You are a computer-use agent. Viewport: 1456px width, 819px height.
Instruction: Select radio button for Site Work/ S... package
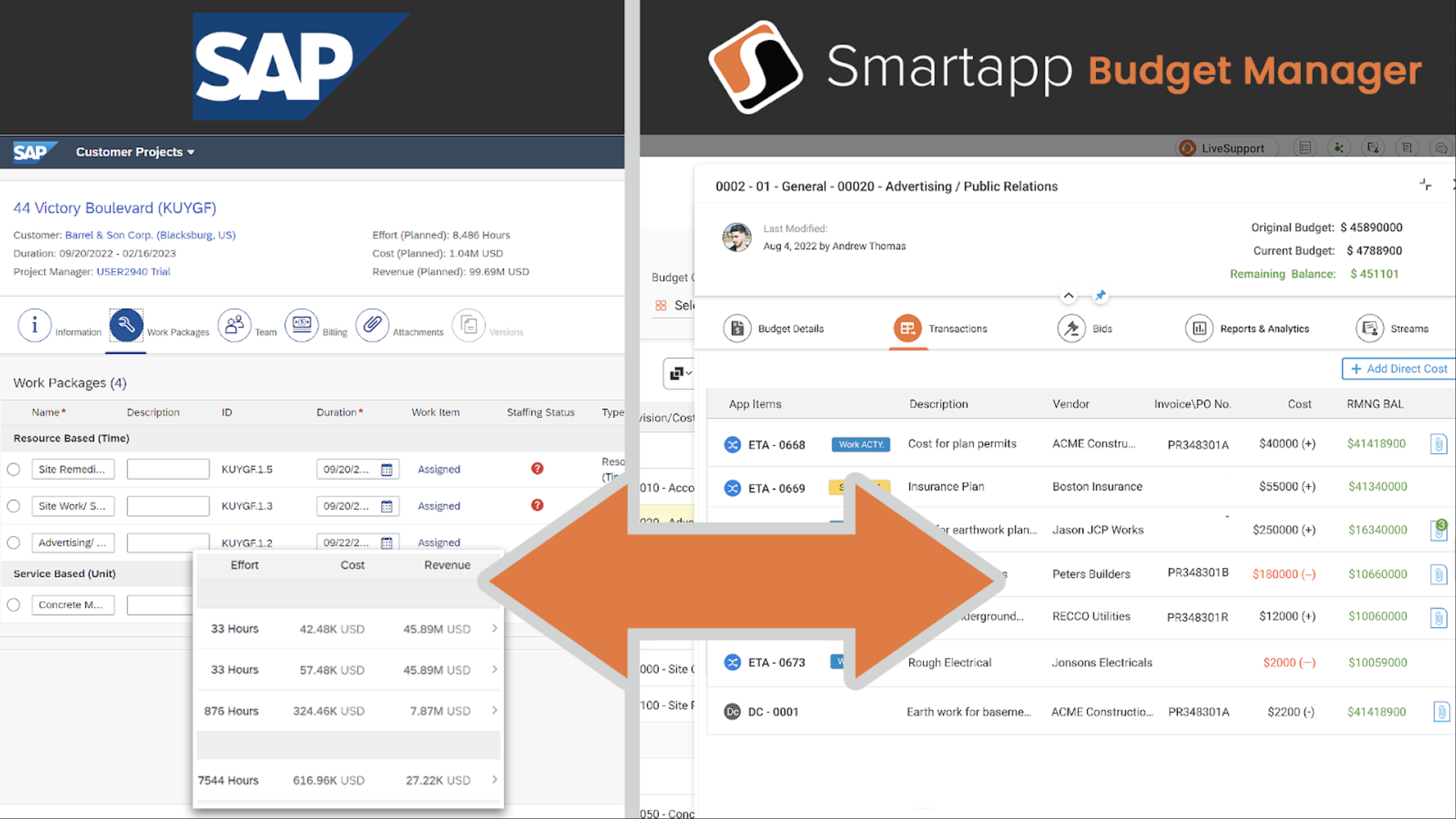click(x=14, y=506)
